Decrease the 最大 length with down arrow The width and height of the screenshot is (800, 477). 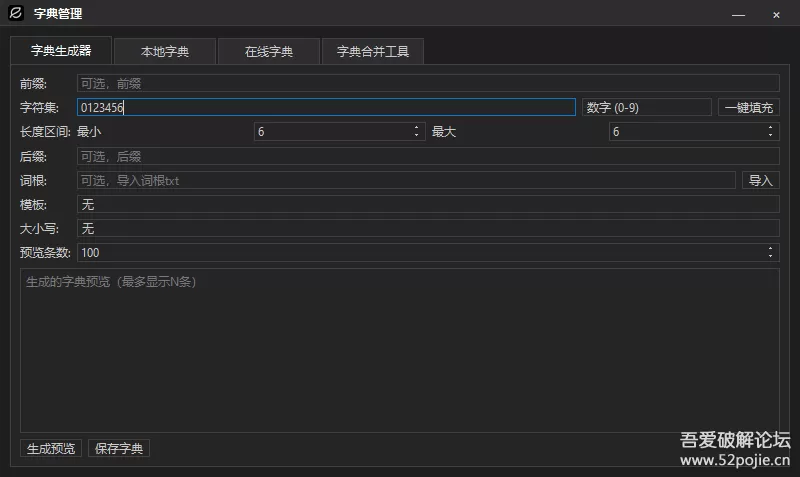point(770,136)
